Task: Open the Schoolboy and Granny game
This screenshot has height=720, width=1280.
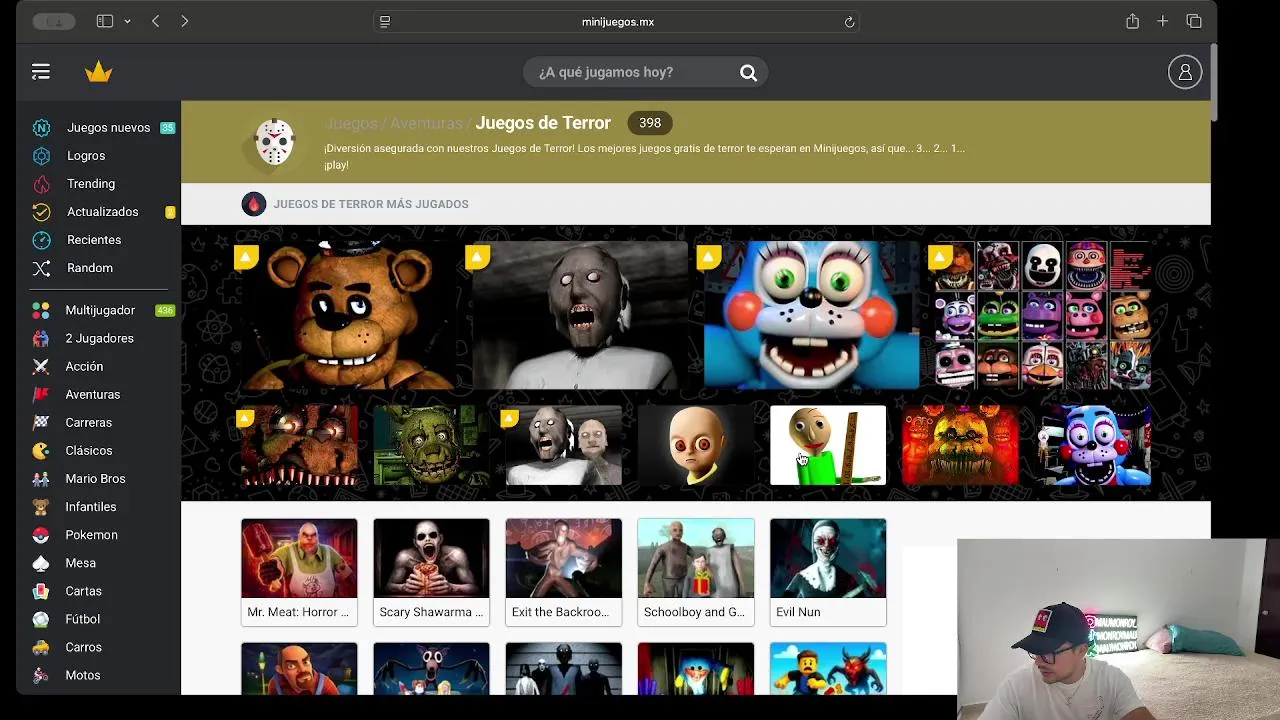Action: pos(696,572)
